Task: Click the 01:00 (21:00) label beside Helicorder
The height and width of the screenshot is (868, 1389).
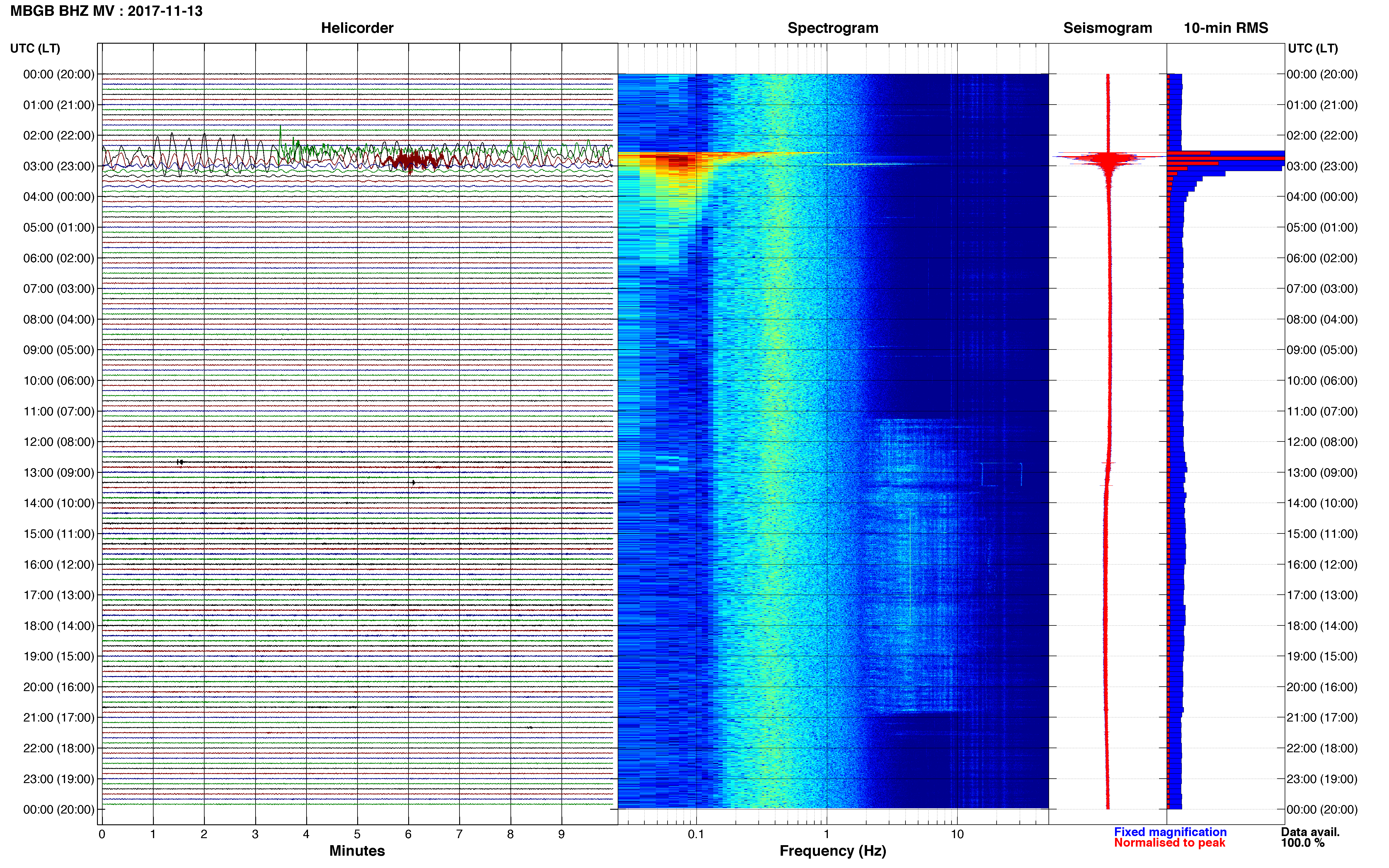Action: point(59,105)
